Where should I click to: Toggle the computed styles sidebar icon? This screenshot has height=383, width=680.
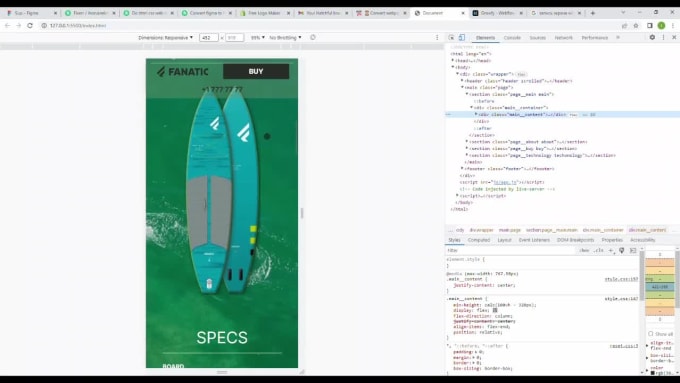click(633, 250)
